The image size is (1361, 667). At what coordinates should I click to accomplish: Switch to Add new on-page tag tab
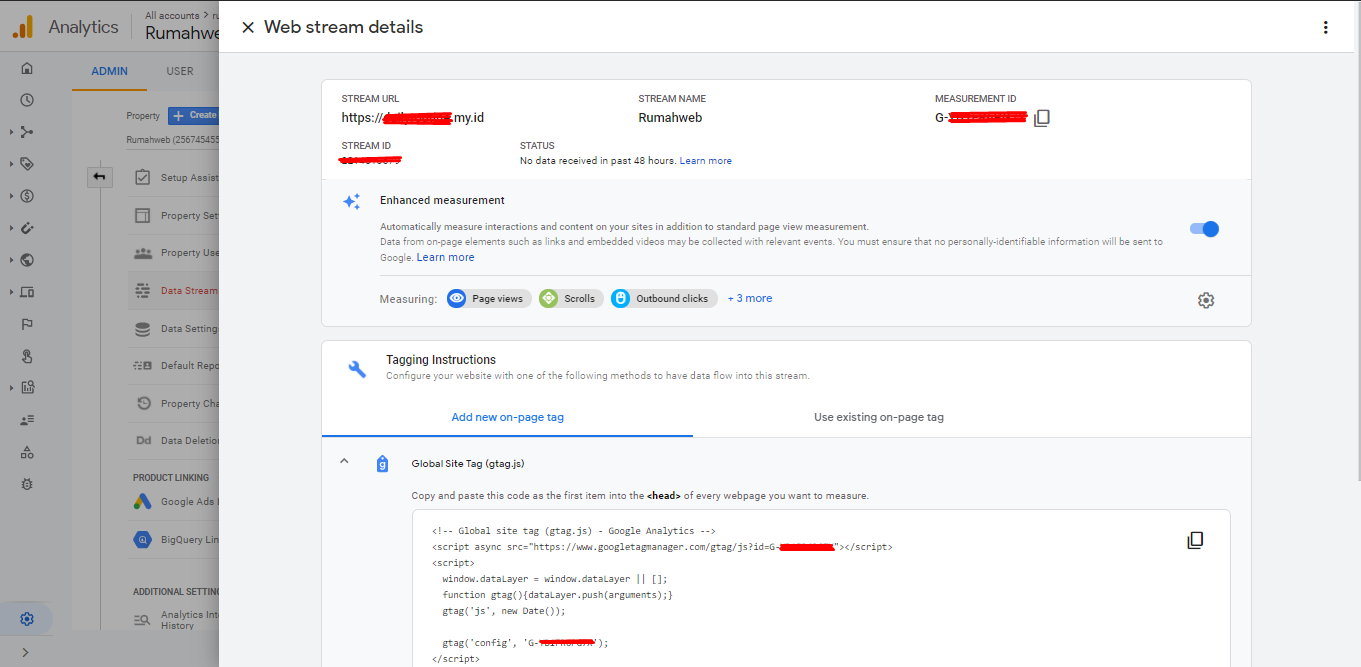pyautogui.click(x=507, y=417)
